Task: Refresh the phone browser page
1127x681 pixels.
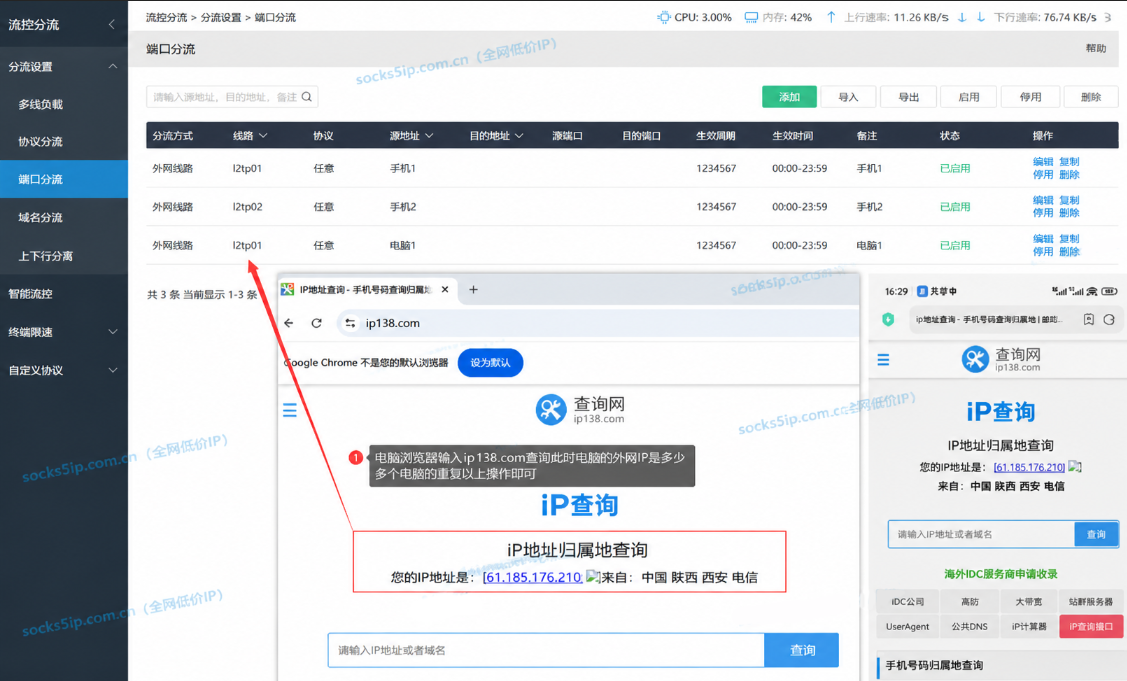Action: tap(1109, 319)
